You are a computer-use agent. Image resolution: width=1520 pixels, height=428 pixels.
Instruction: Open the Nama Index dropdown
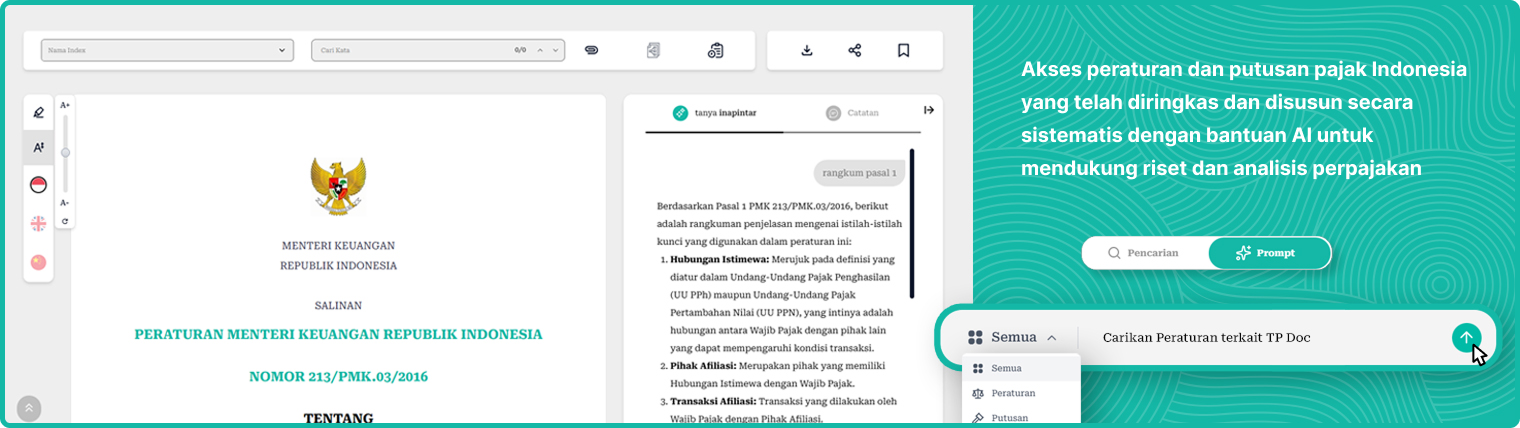coord(167,50)
